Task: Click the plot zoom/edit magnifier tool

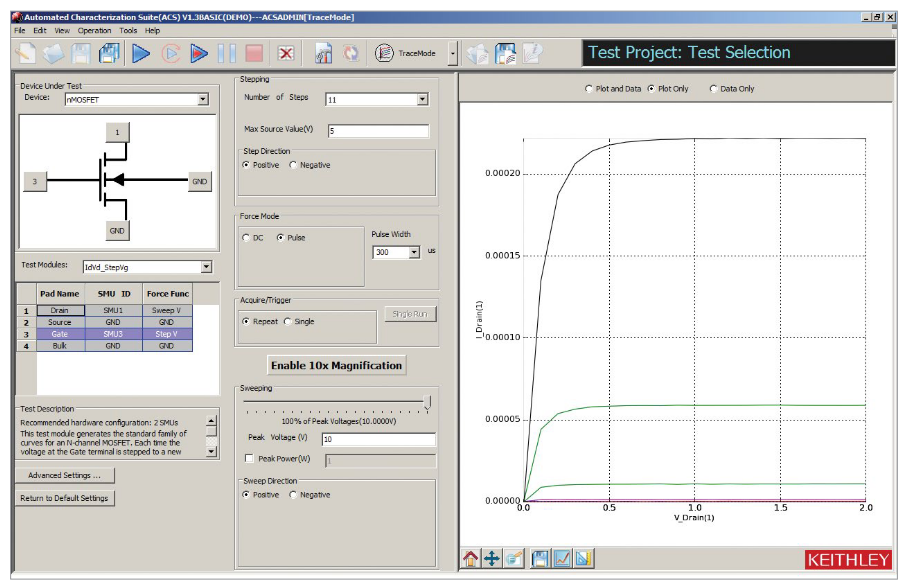Action: coord(514,558)
